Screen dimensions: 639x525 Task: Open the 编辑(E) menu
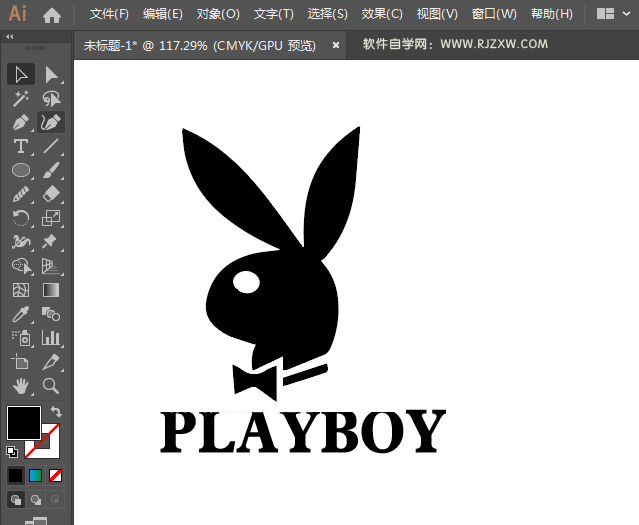coord(163,14)
